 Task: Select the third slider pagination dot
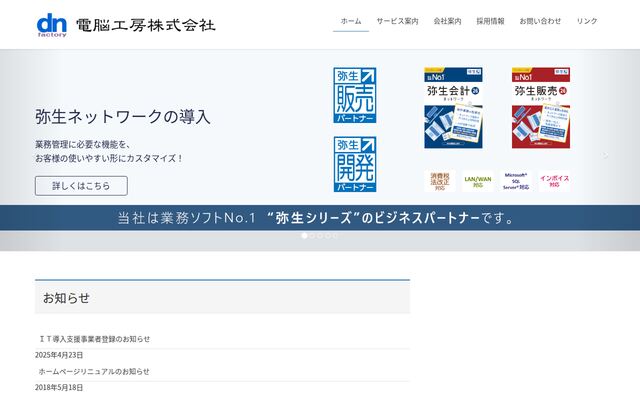click(x=320, y=236)
